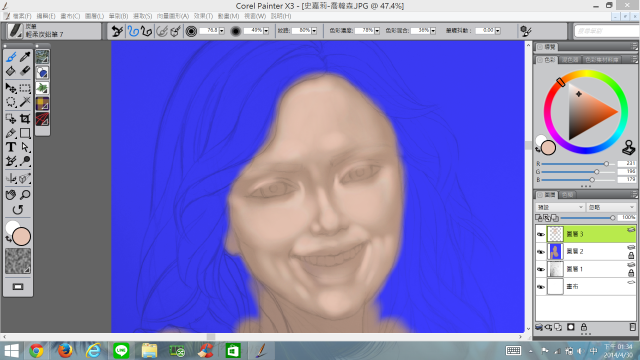The image size is (640, 360).
Task: Choose straight line strokes option
Action: 147,31
